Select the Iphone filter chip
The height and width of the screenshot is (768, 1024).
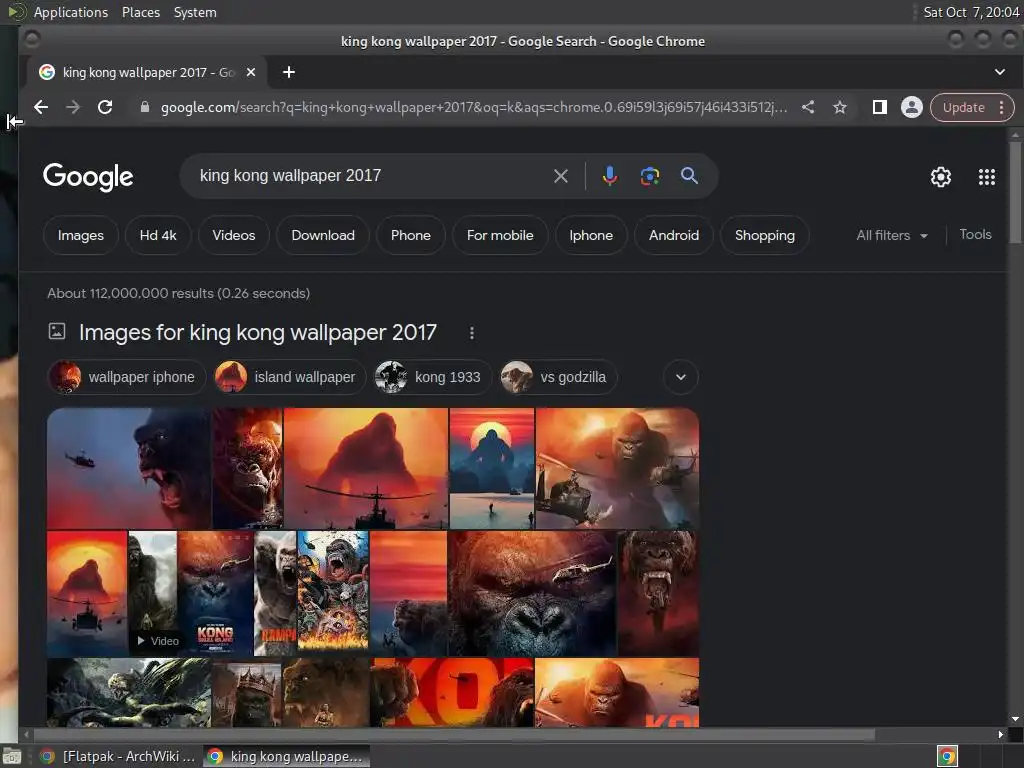591,235
